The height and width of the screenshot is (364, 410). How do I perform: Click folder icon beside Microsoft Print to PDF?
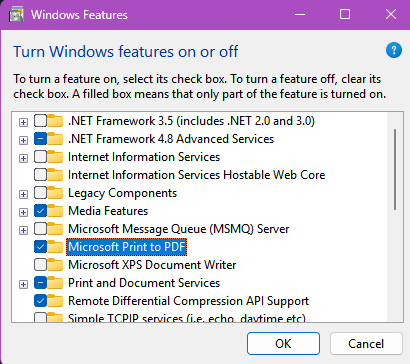pyautogui.click(x=55, y=247)
